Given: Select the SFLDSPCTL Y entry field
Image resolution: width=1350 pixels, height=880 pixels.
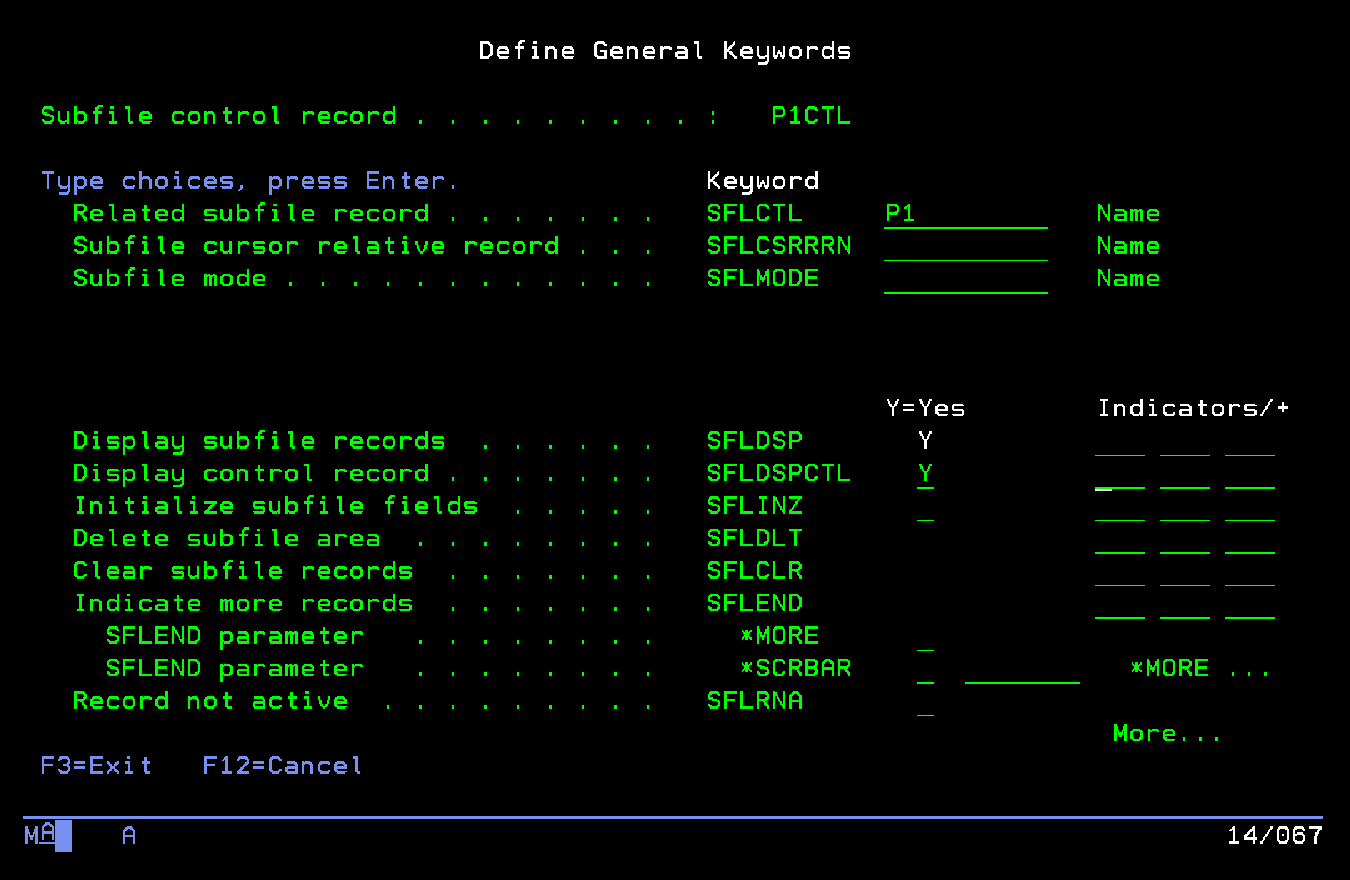Looking at the screenshot, I should click(x=925, y=473).
